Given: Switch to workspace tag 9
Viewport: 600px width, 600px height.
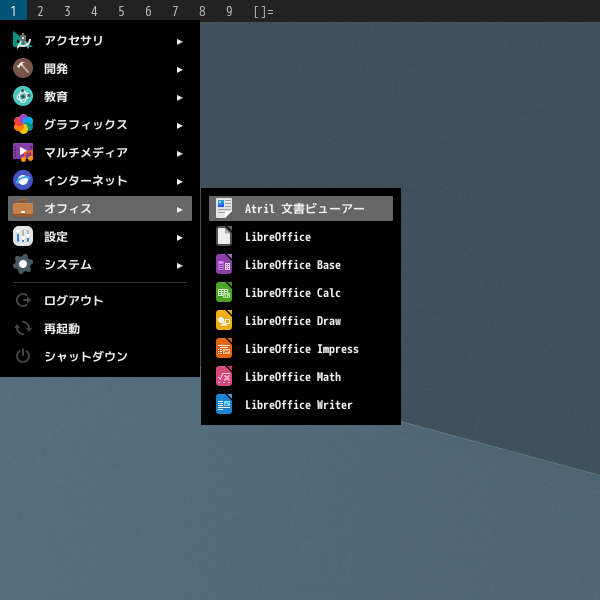Looking at the screenshot, I should coord(229,11).
